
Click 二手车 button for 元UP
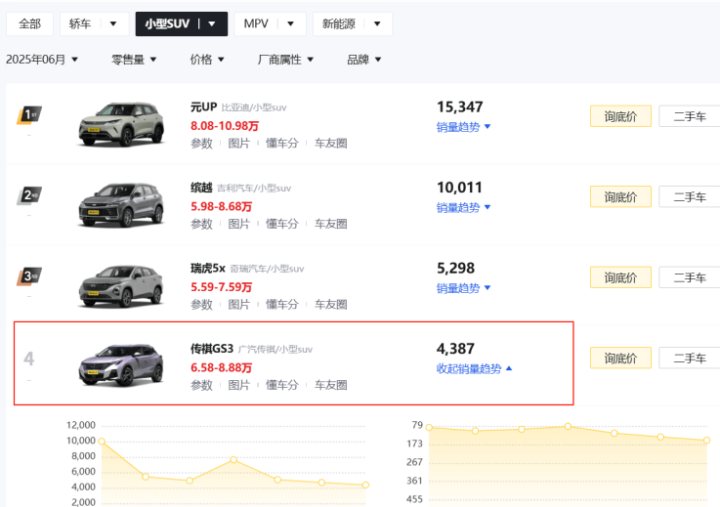(689, 116)
